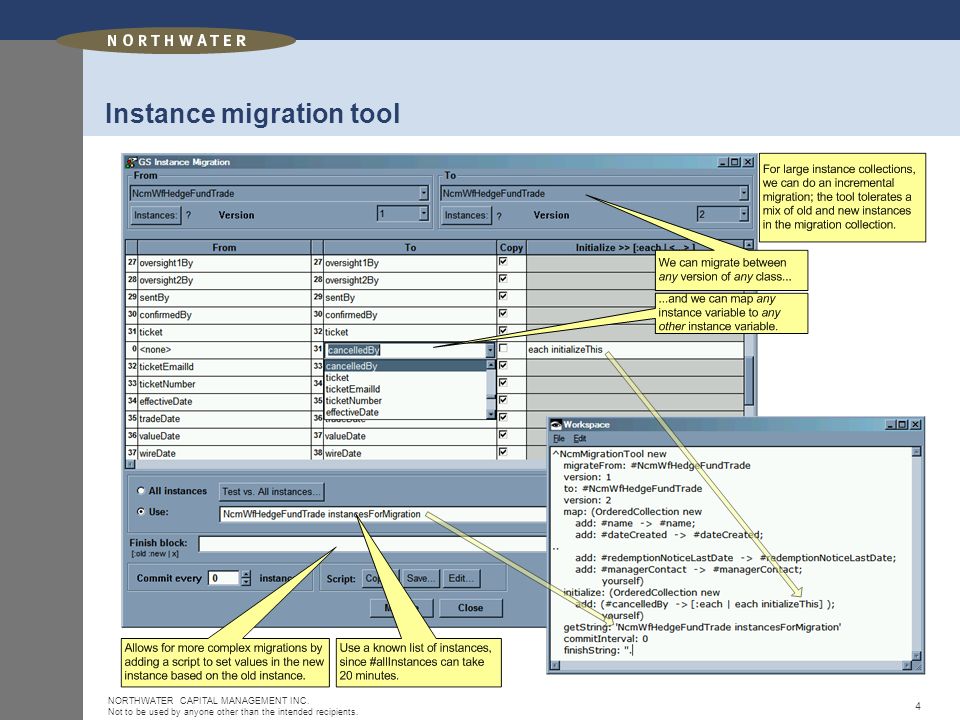Click the scroll-up arrow in the cancelledBy dropdown list

click(490, 364)
